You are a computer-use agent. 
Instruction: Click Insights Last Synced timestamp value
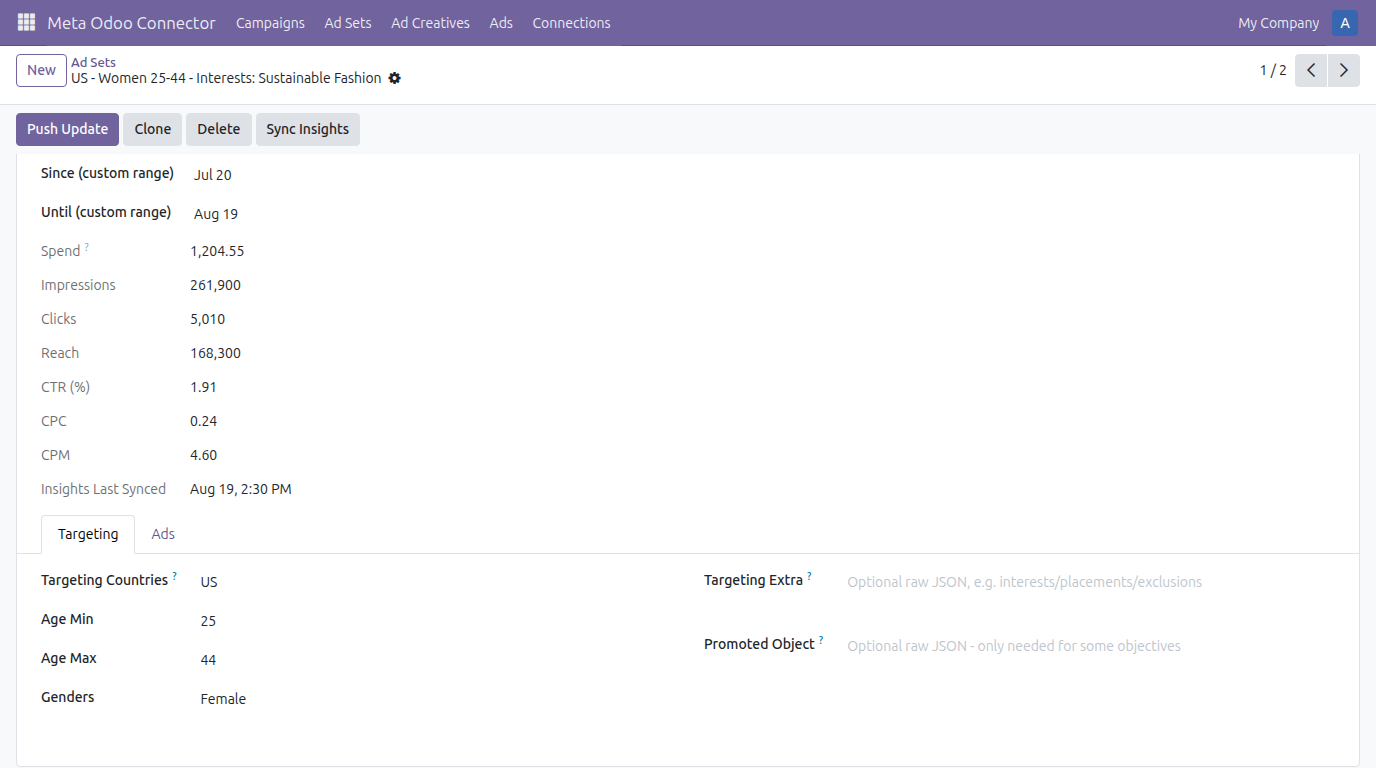241,489
